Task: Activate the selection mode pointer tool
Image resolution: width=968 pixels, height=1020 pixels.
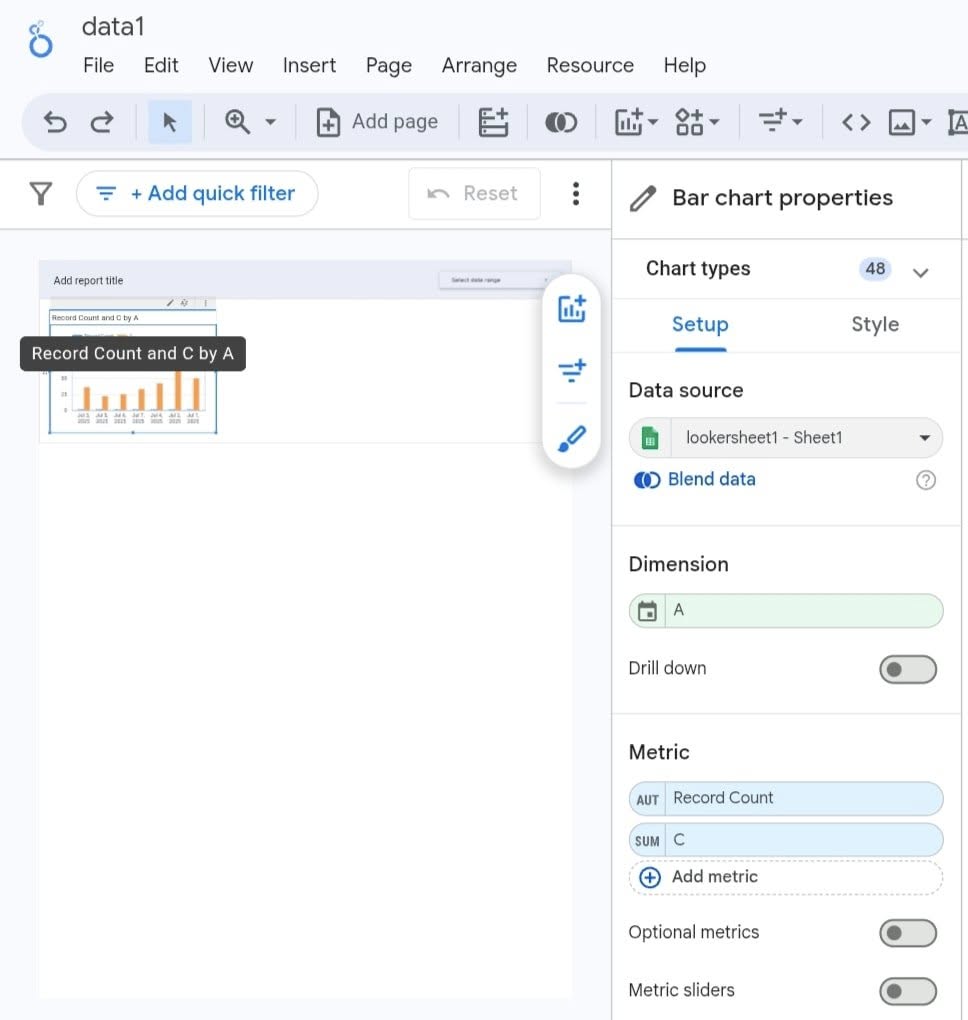Action: point(169,122)
